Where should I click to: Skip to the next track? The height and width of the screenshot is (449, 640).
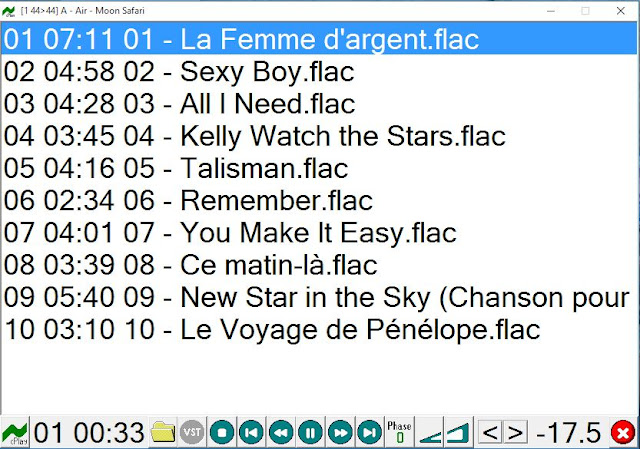click(370, 433)
